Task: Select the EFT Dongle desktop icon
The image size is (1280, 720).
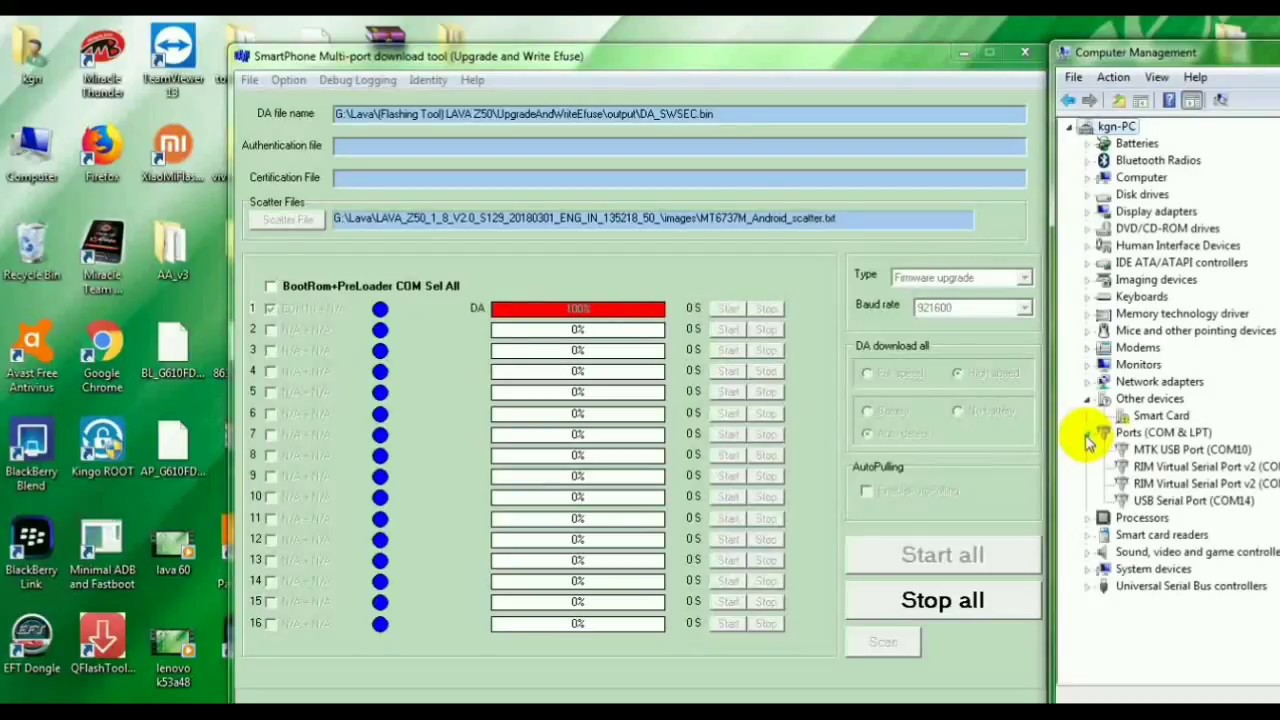Action: 31,644
